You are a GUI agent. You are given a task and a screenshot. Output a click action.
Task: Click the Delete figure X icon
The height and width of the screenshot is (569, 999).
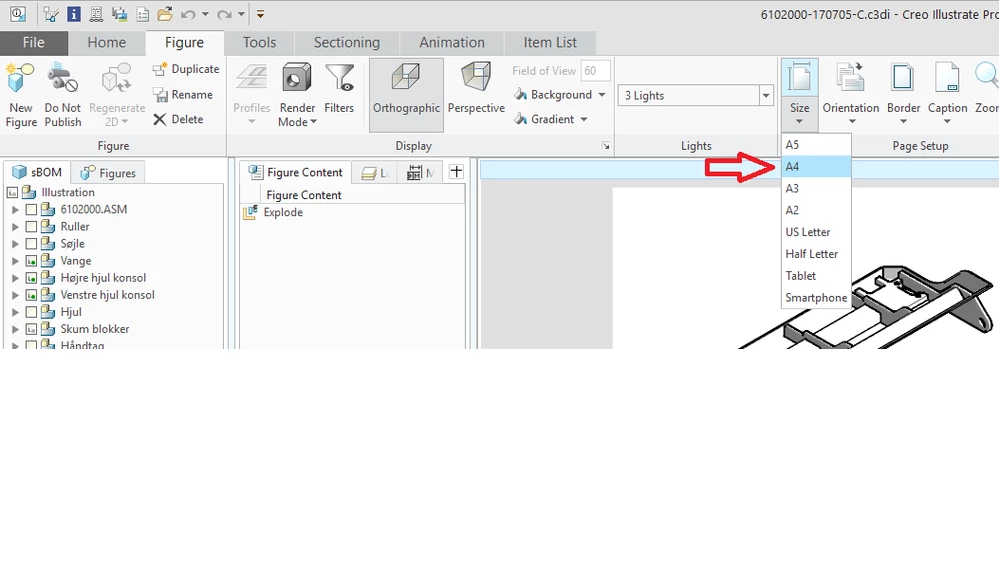(160, 119)
